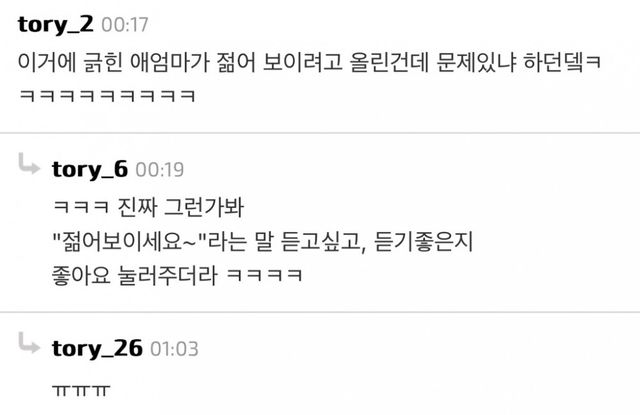Open the tory_26 username
Viewport: 640px width, 415px height.
click(x=97, y=348)
